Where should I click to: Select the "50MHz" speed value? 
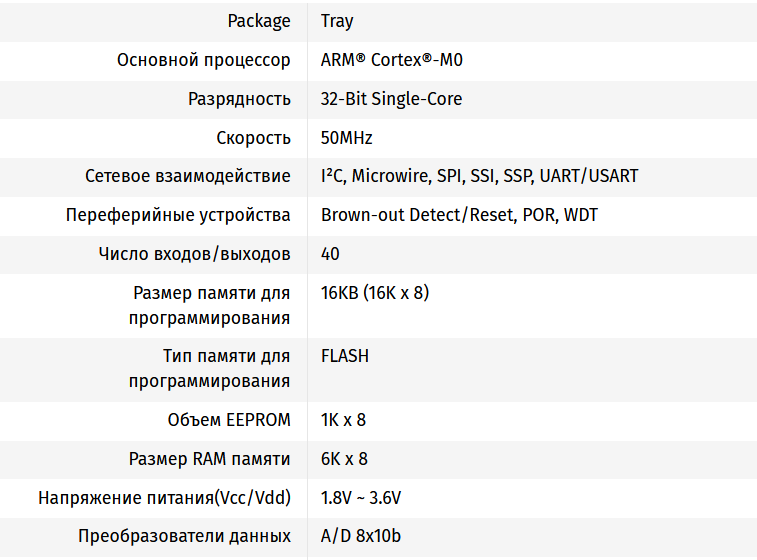347,138
